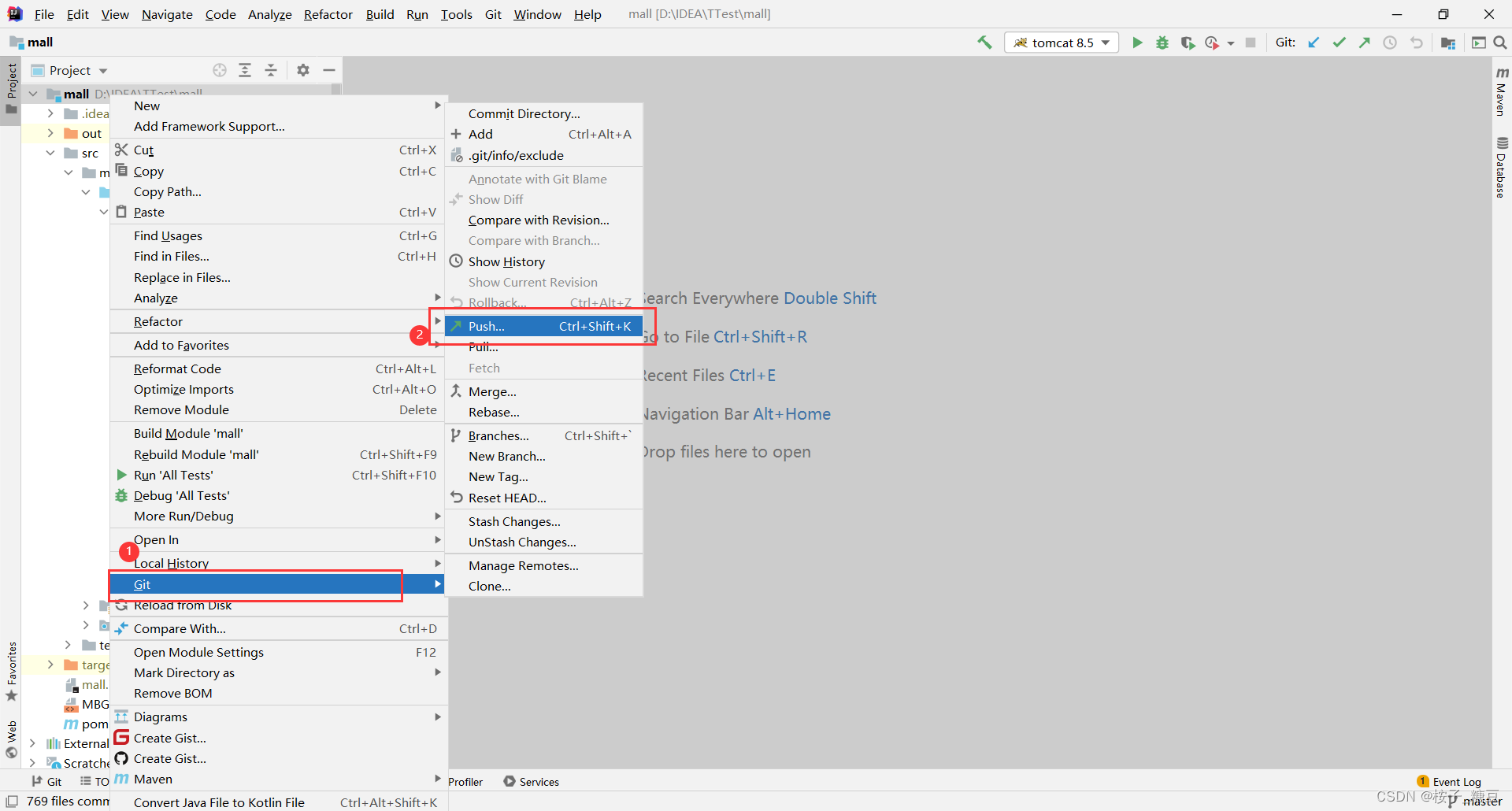The image size is (1512, 811).
Task: Open Project panel settings gear icon
Action: click(x=302, y=70)
